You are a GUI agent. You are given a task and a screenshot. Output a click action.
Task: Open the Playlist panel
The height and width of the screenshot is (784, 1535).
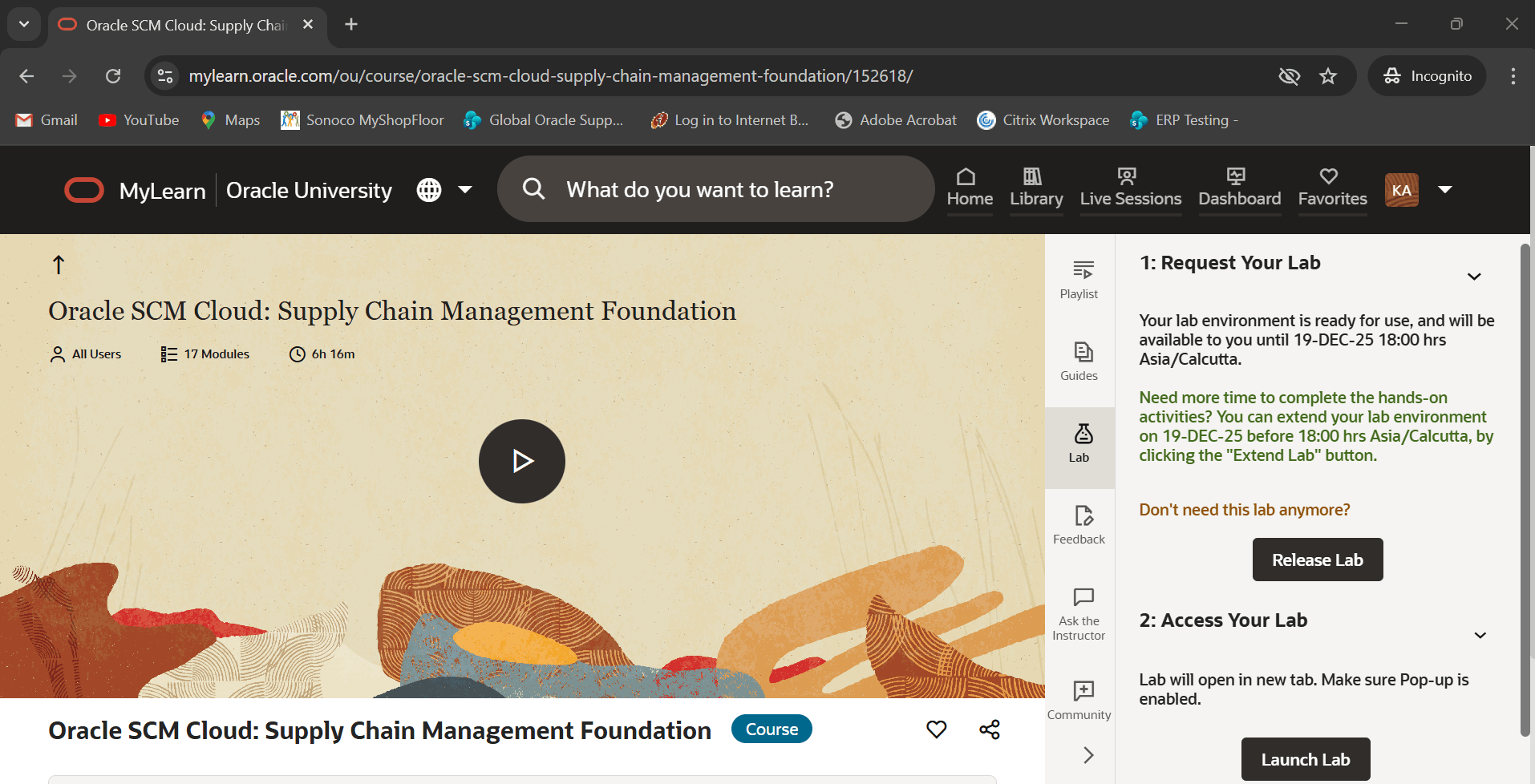pyautogui.click(x=1079, y=281)
